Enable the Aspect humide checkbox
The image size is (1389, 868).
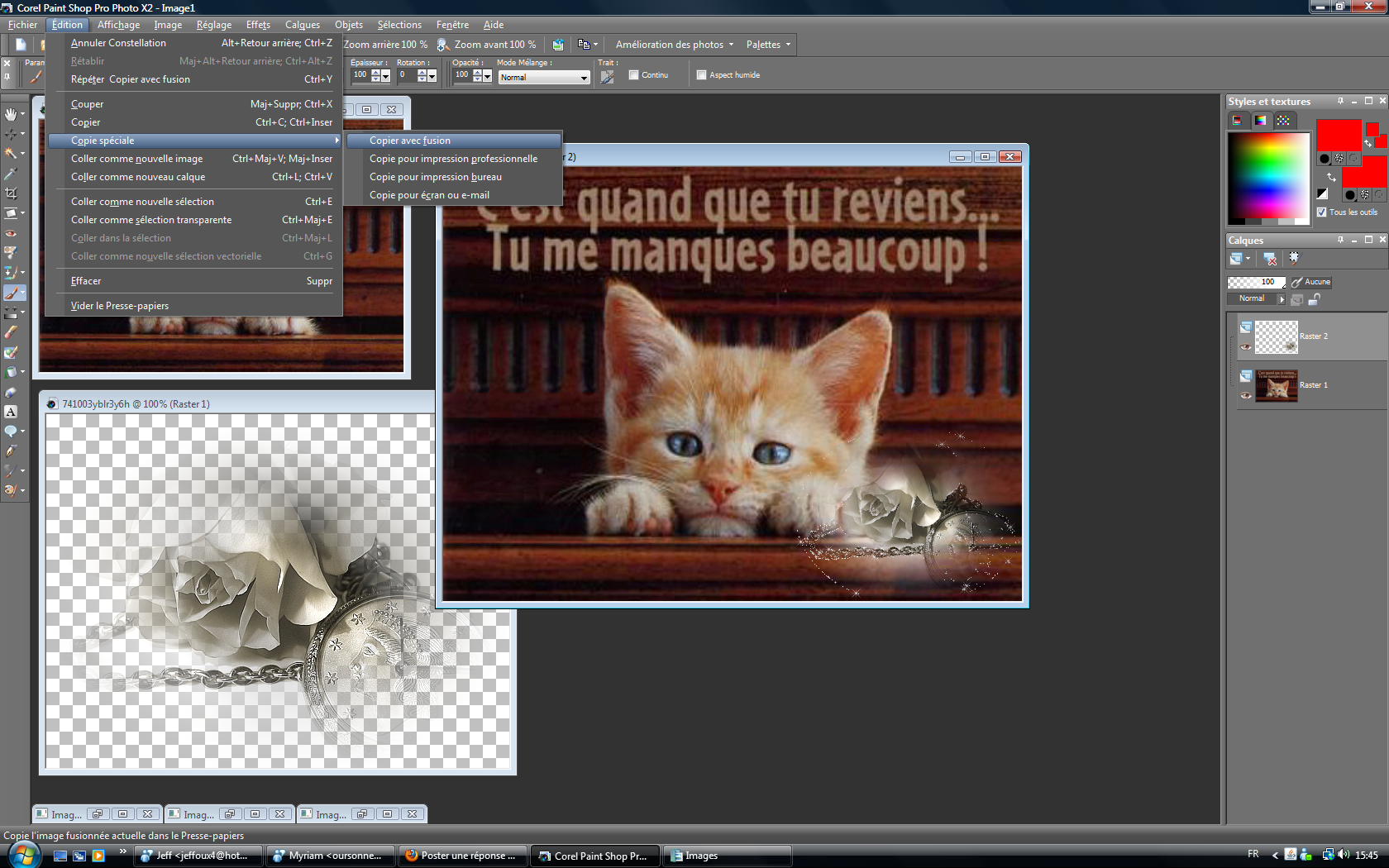coord(702,75)
